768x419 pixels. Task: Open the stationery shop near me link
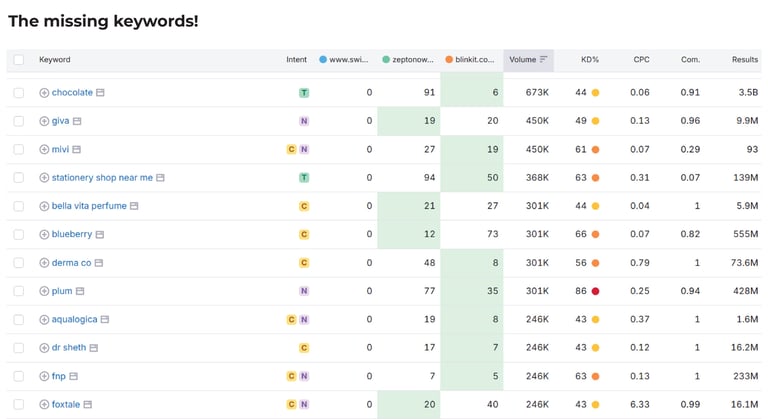[102, 177]
